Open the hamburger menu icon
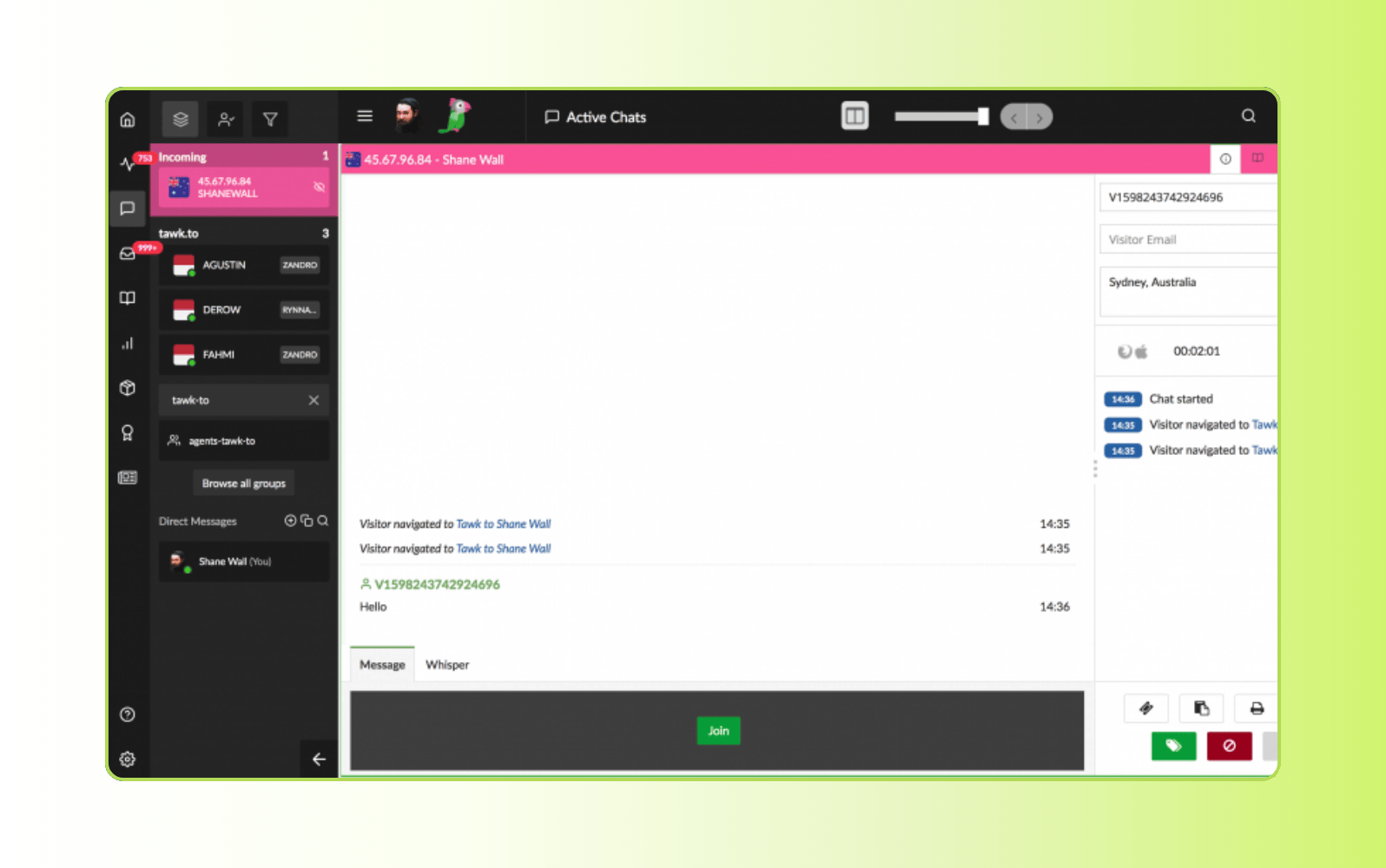 (x=365, y=115)
